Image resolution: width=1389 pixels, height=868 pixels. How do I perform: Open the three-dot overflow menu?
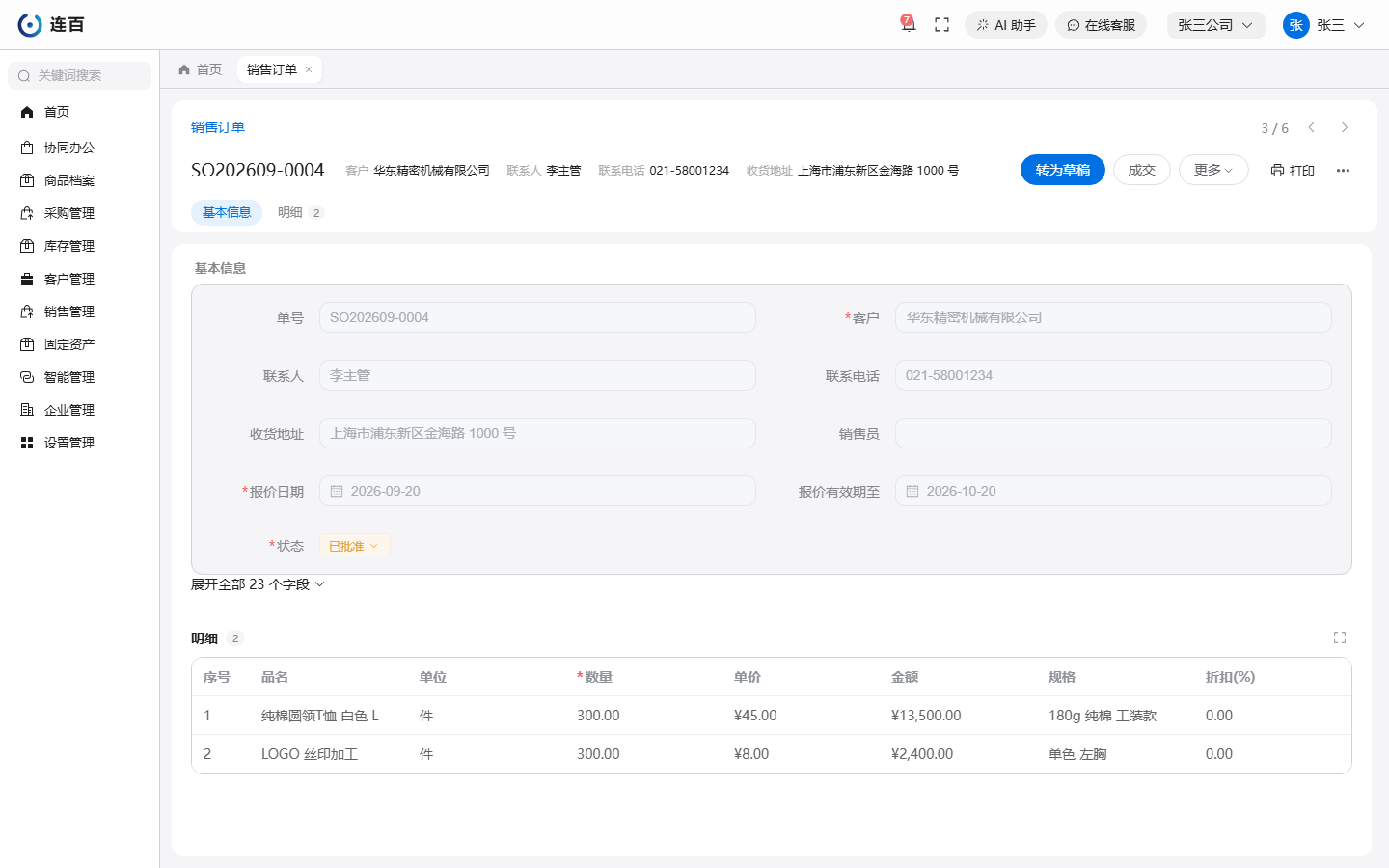pyautogui.click(x=1343, y=170)
